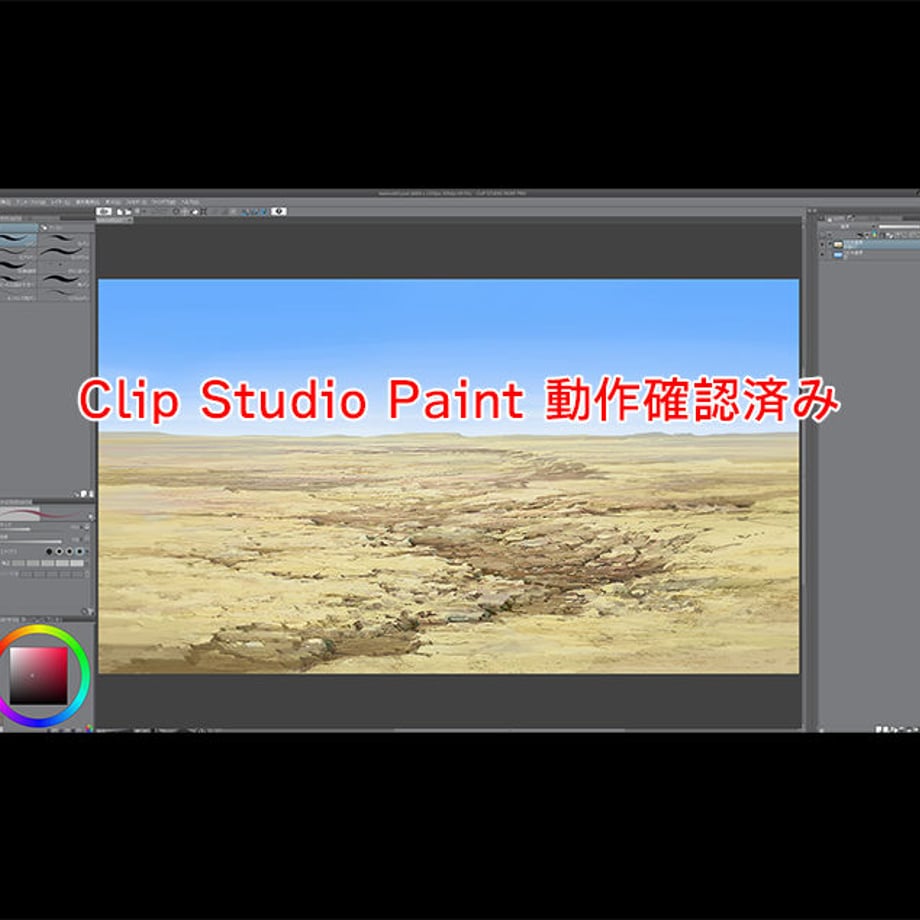920x920 pixels.
Task: Toggle the checkbox beside brush size value
Action: [x=87, y=527]
